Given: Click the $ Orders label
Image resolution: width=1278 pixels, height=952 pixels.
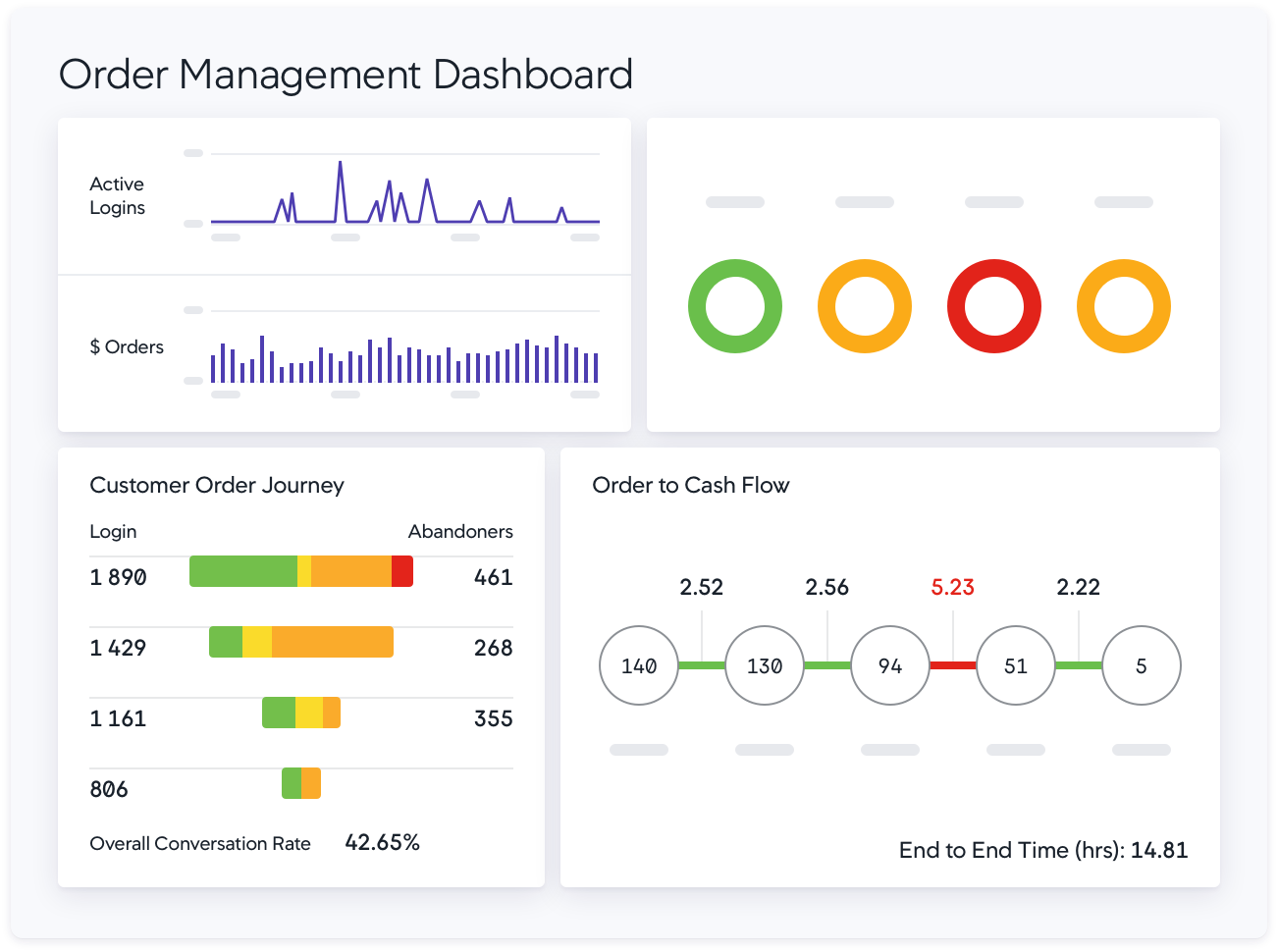Looking at the screenshot, I should coord(127,347).
